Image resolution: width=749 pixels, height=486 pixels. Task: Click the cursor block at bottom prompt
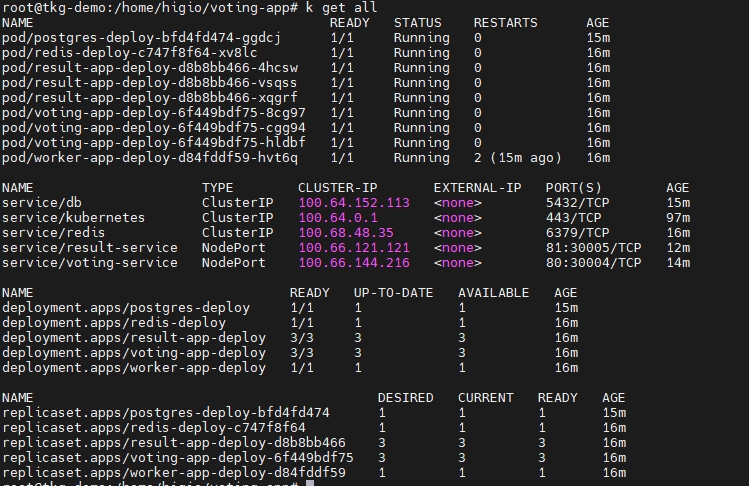[311, 483]
